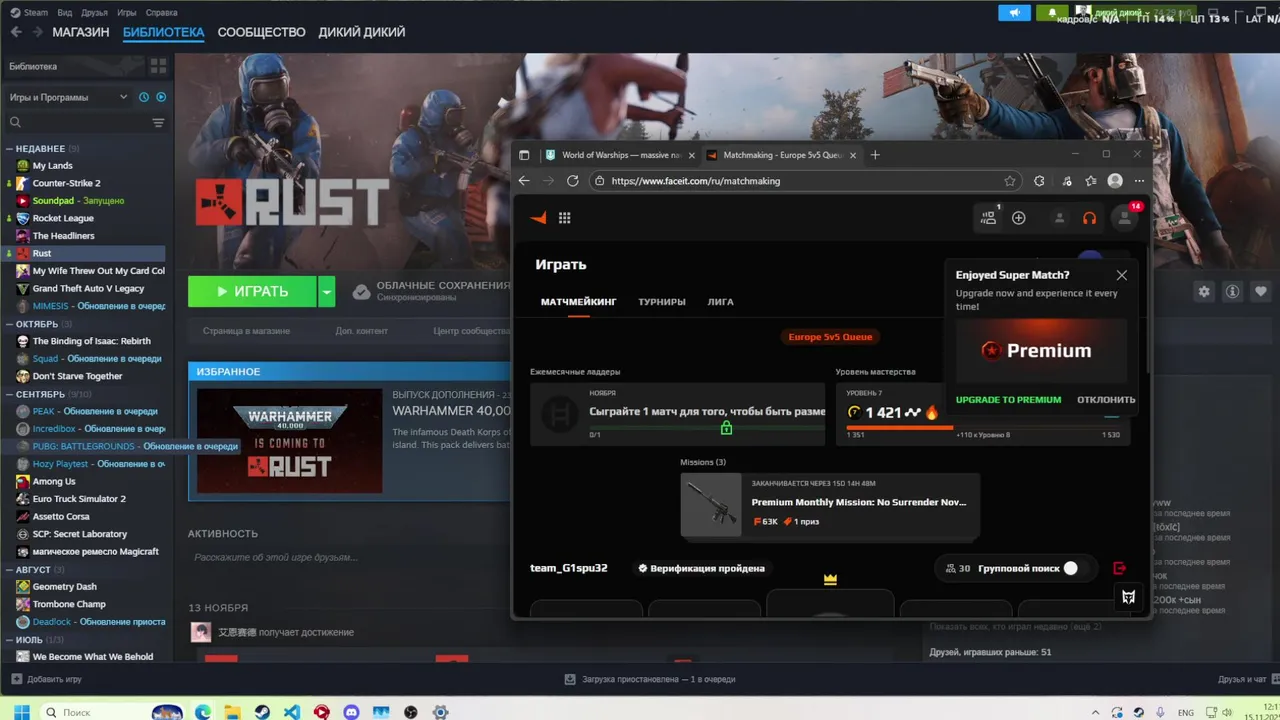
Task: Toggle the Групповой поиск switch
Action: click(1070, 568)
